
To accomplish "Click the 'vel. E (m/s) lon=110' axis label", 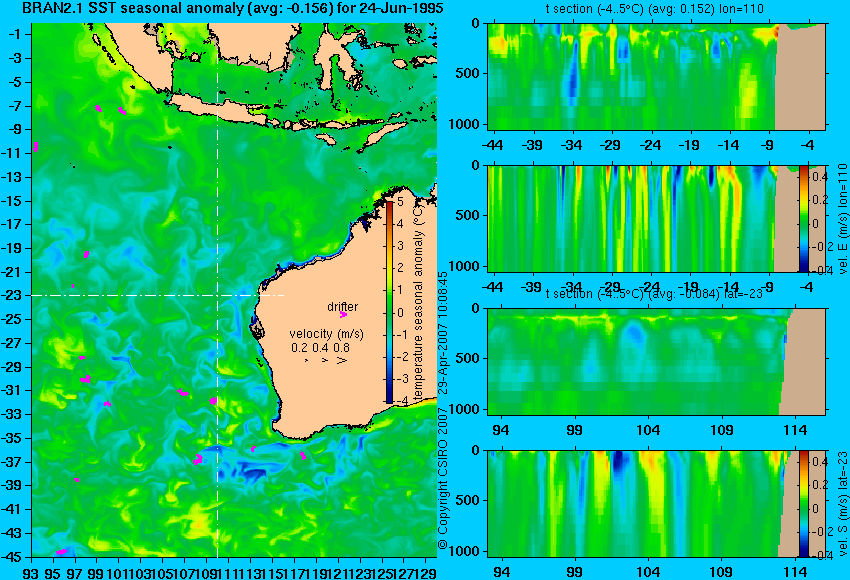I will pyautogui.click(x=842, y=219).
